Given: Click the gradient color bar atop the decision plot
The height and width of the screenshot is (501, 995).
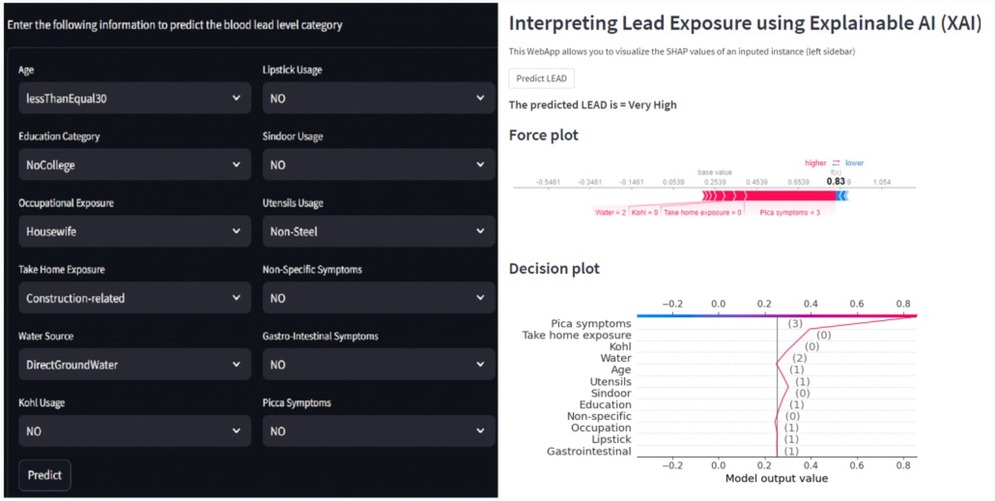Looking at the screenshot, I should pos(777,315).
